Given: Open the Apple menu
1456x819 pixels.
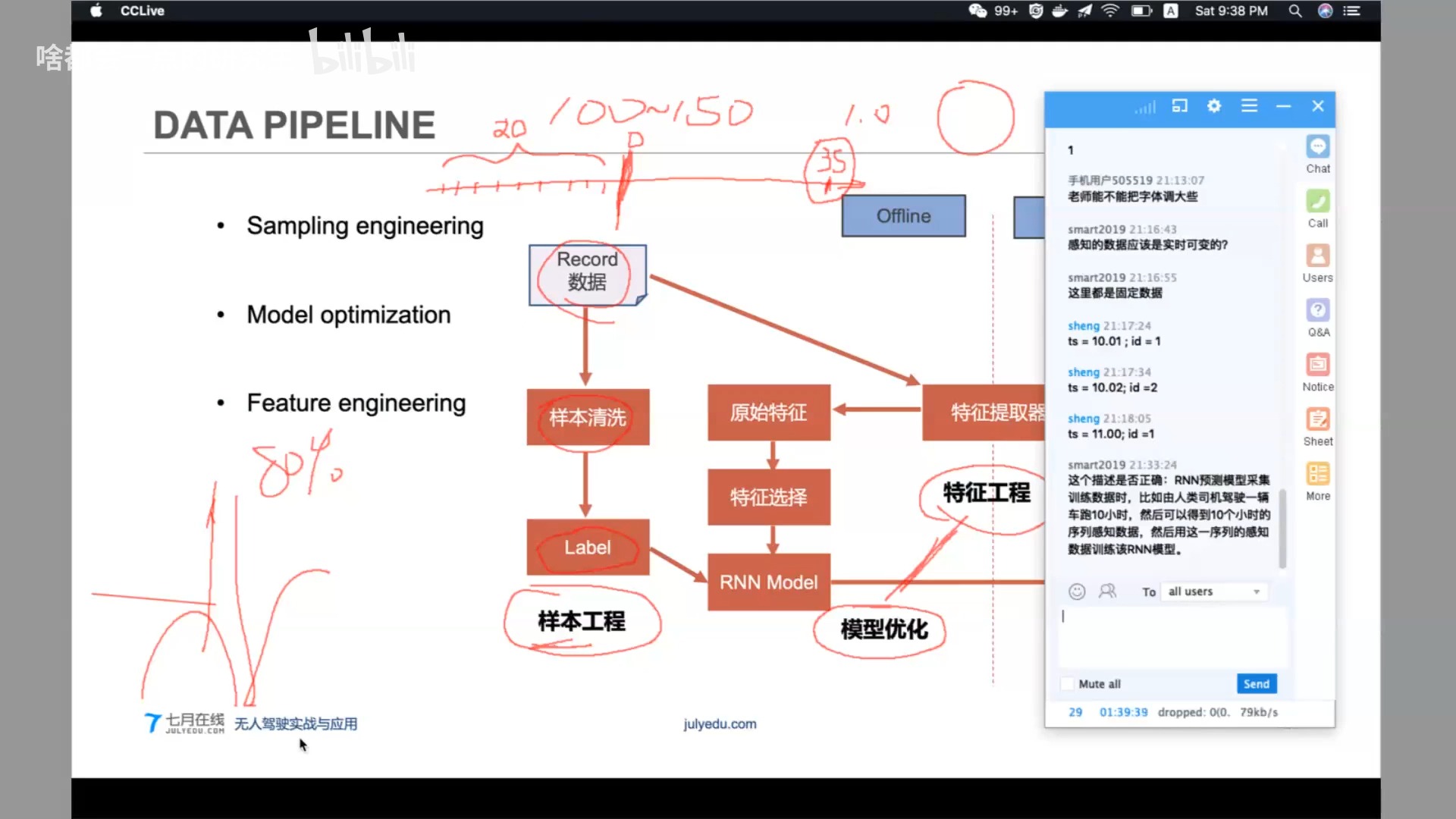Looking at the screenshot, I should point(96,11).
